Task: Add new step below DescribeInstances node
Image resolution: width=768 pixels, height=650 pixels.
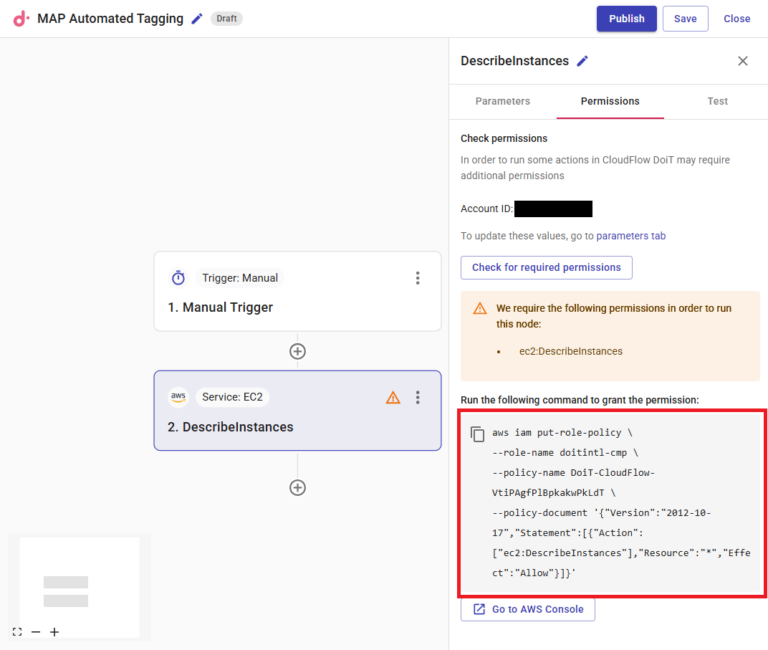Action: [x=297, y=487]
